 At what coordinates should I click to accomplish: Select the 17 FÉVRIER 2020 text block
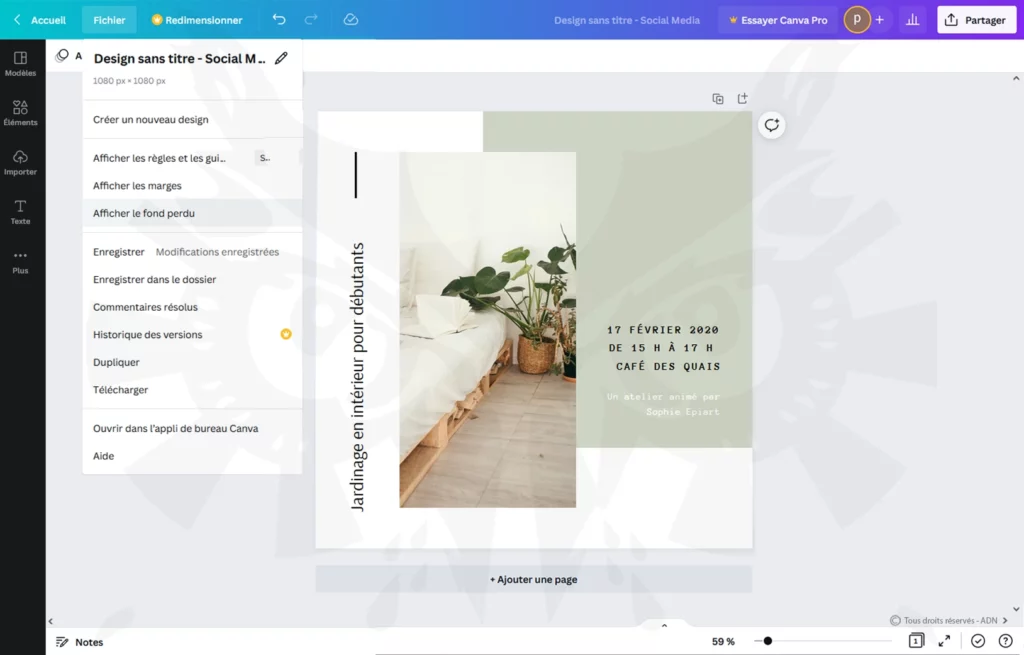pos(664,348)
